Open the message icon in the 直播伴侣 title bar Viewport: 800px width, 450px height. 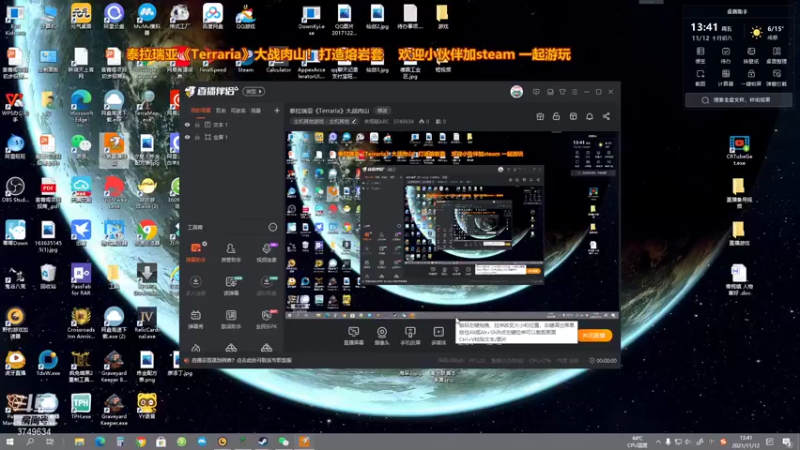coord(536,92)
